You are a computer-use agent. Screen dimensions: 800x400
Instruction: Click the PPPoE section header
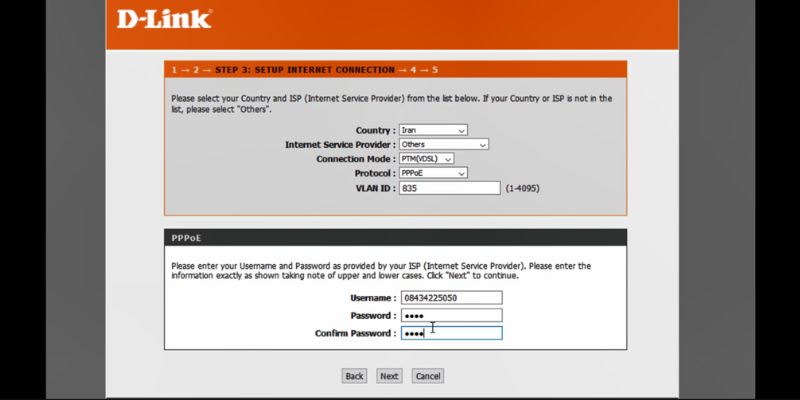point(395,238)
